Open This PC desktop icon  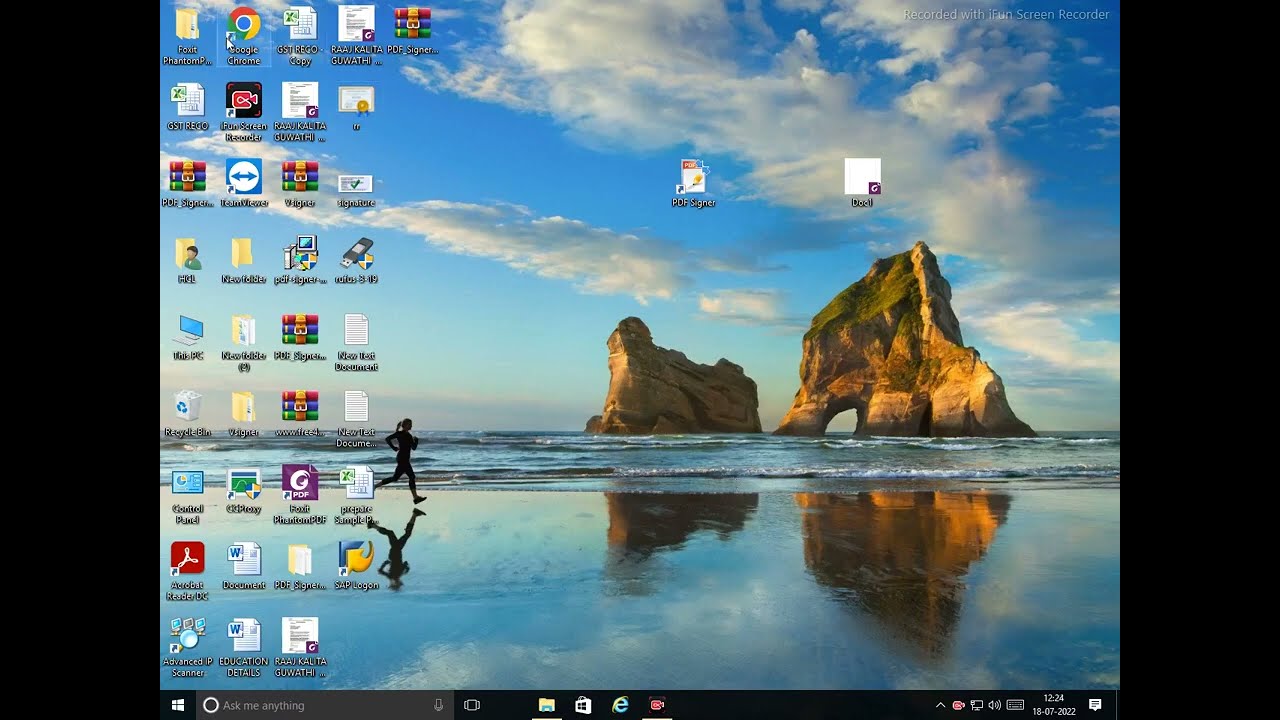coord(187,337)
